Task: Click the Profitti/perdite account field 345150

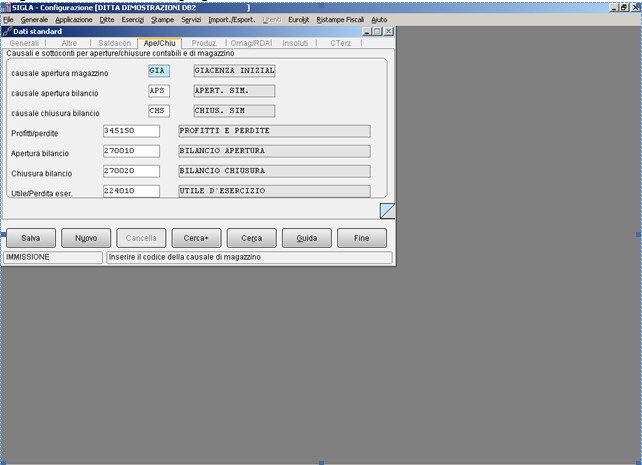Action: (131, 131)
